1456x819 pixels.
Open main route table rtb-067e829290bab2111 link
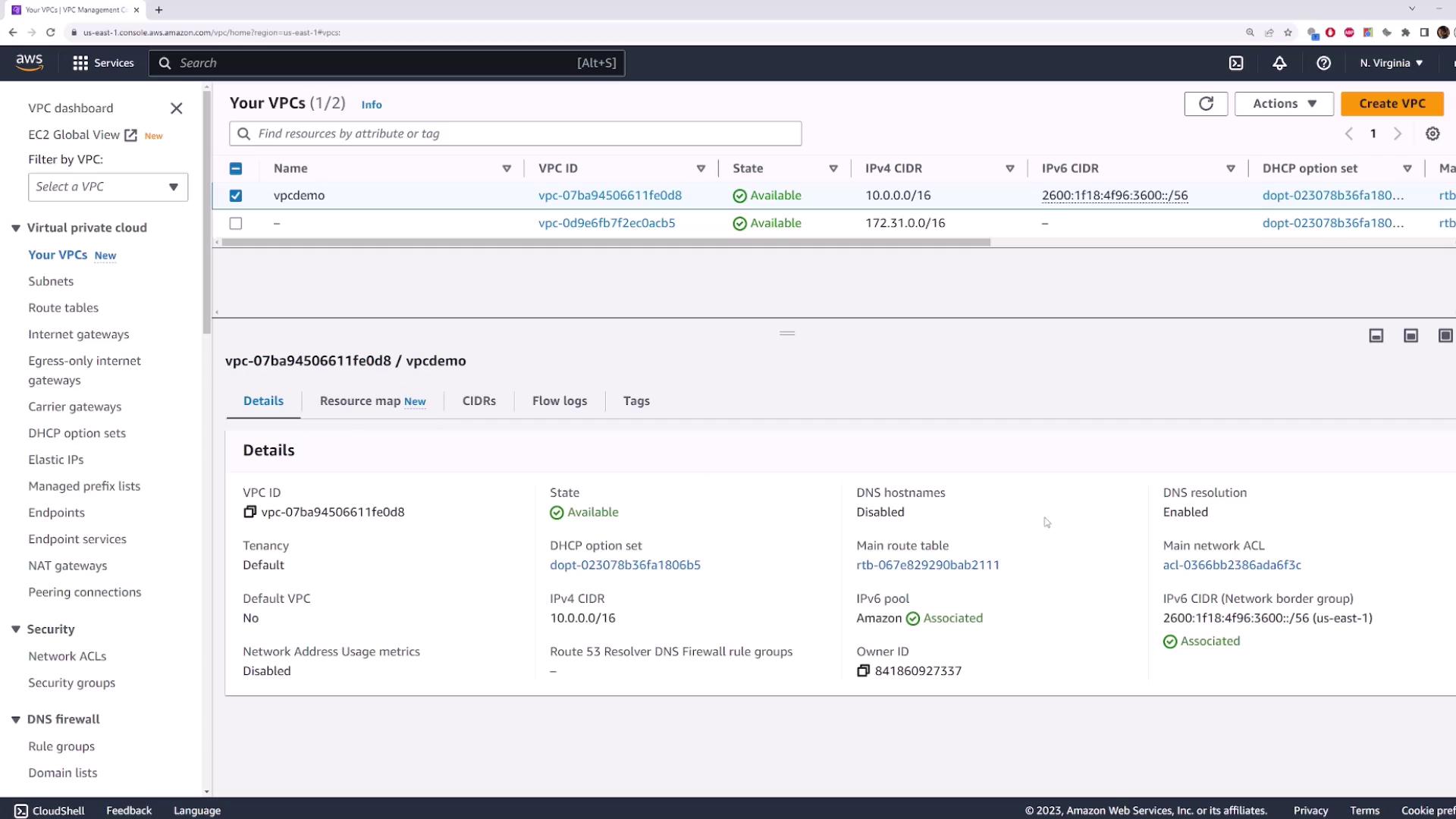tap(927, 565)
